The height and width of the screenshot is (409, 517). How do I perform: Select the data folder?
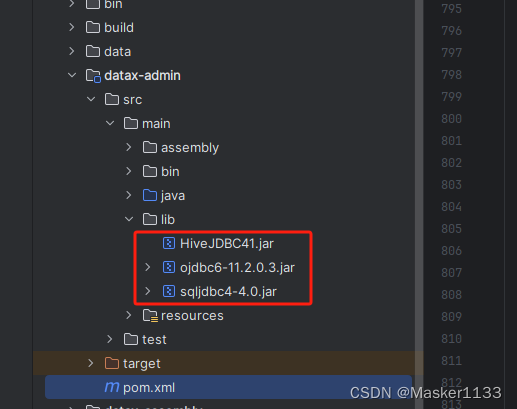117,51
